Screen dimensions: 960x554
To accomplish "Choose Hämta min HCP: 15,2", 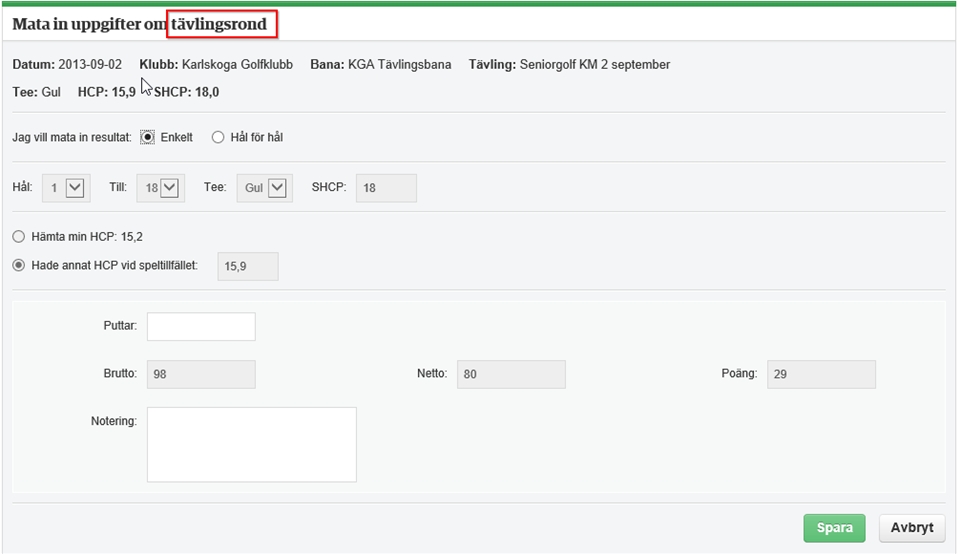I will click(19, 236).
